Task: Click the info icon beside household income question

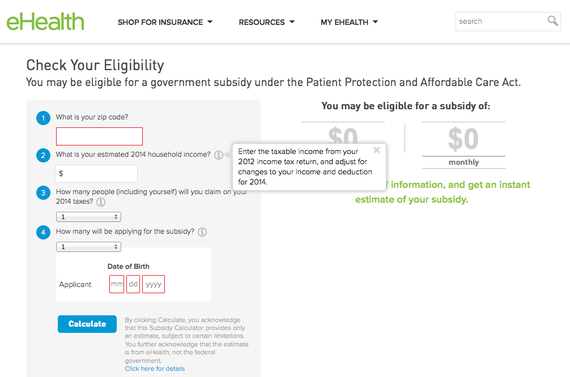Action: coord(218,155)
